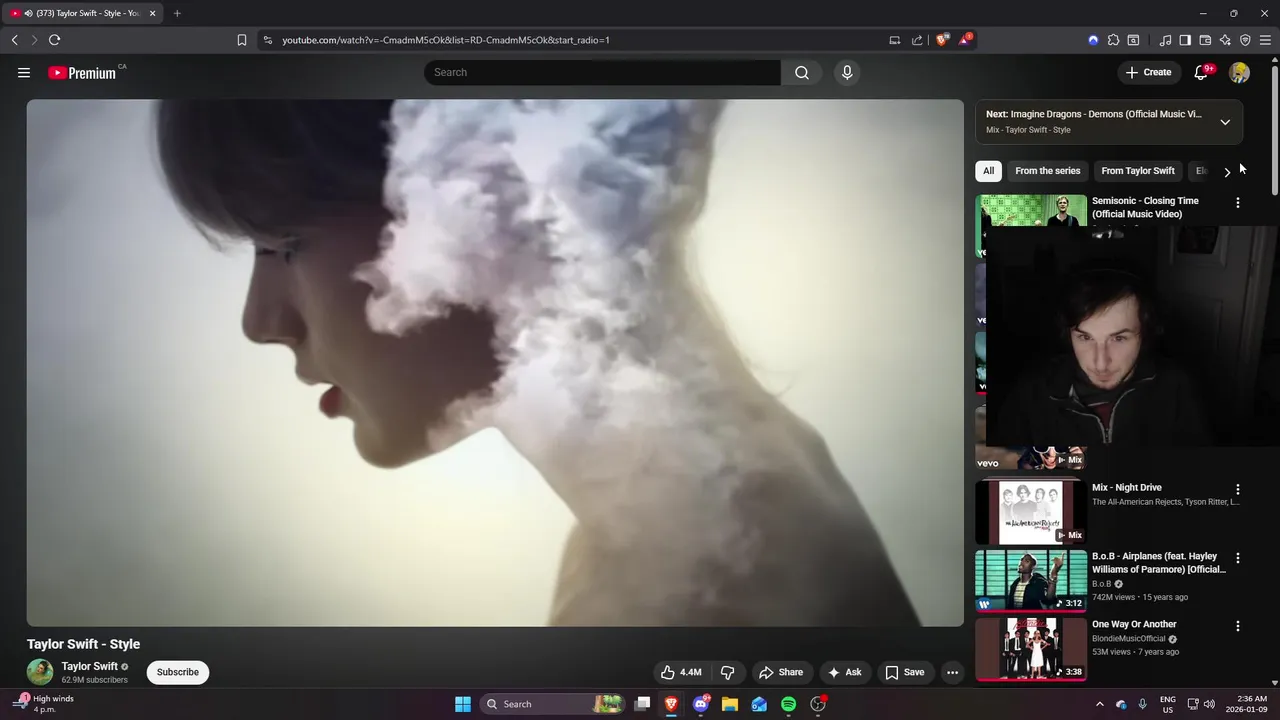Click the search magnifier button
The height and width of the screenshot is (720, 1280).
tap(802, 72)
